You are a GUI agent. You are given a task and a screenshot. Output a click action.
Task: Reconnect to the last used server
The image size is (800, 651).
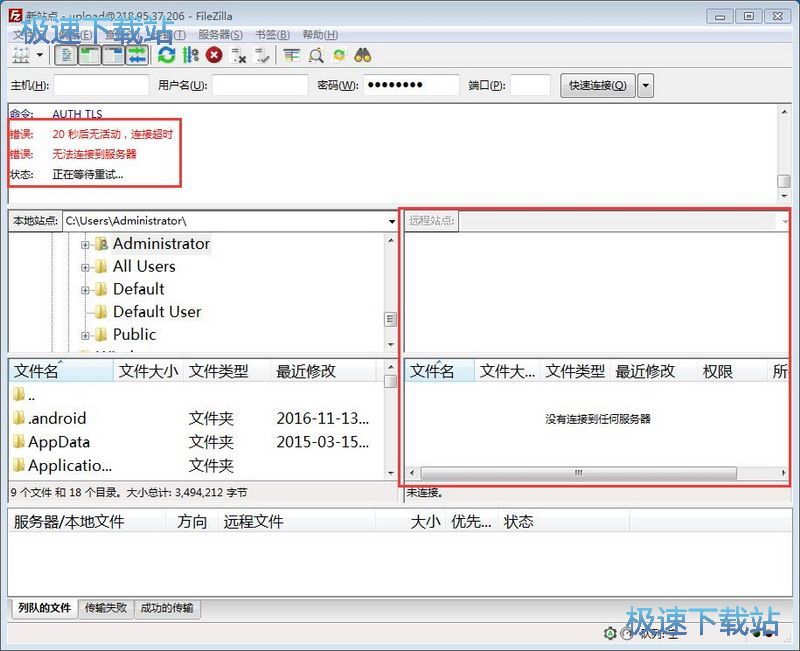pos(262,55)
